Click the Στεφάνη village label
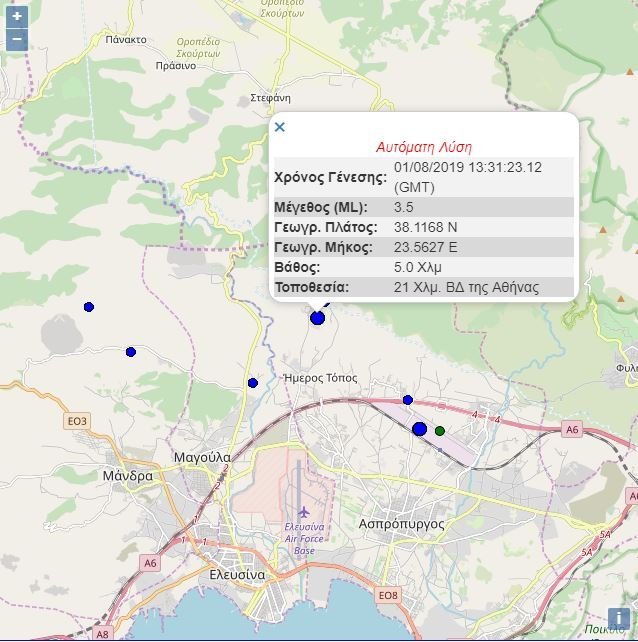This screenshot has width=638, height=642. tap(270, 98)
